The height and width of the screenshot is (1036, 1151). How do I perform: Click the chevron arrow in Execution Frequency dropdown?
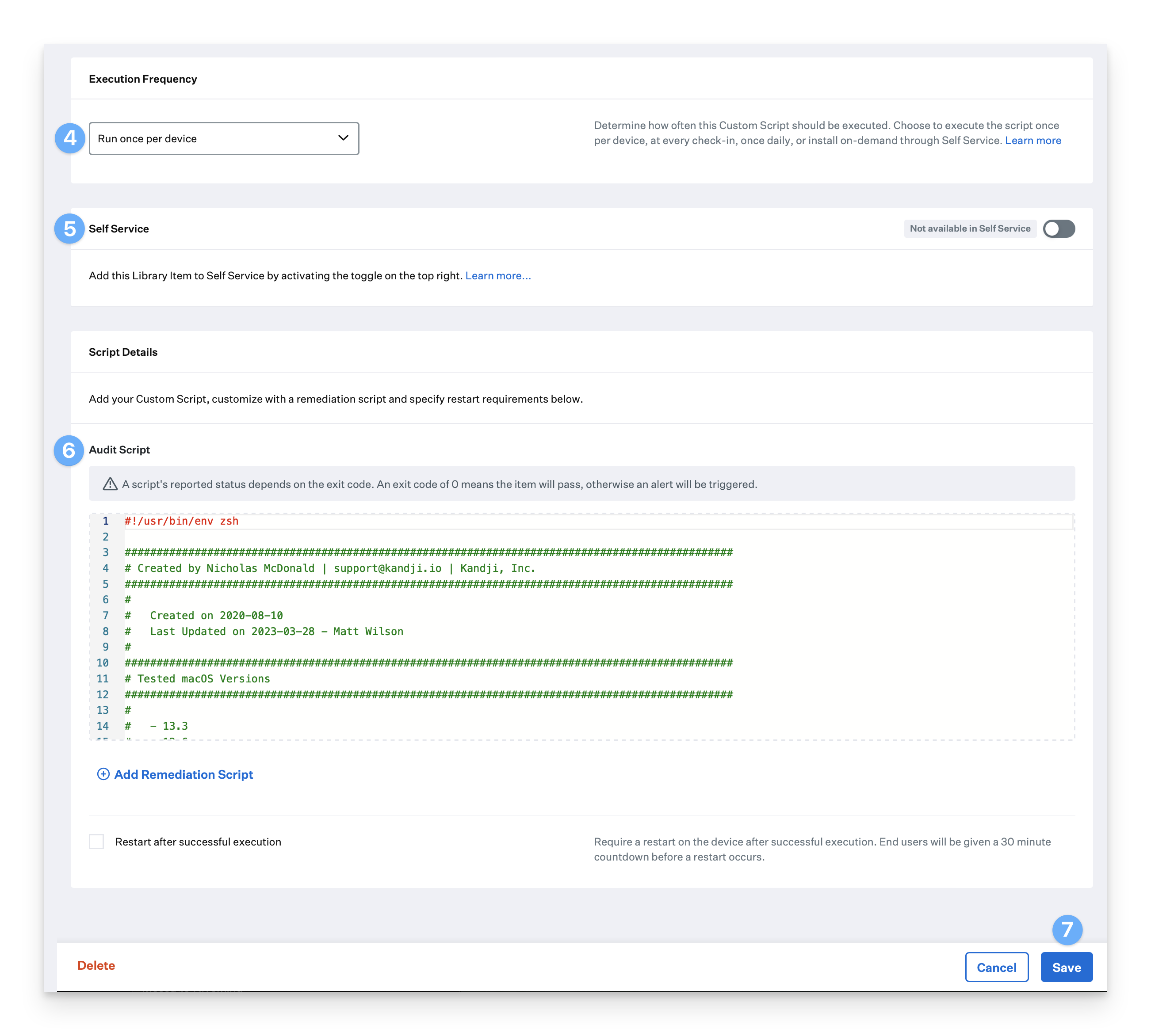(343, 138)
